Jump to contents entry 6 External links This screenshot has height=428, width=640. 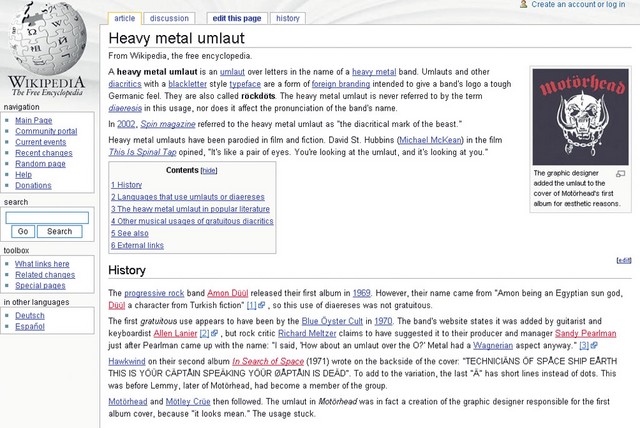click(137, 245)
